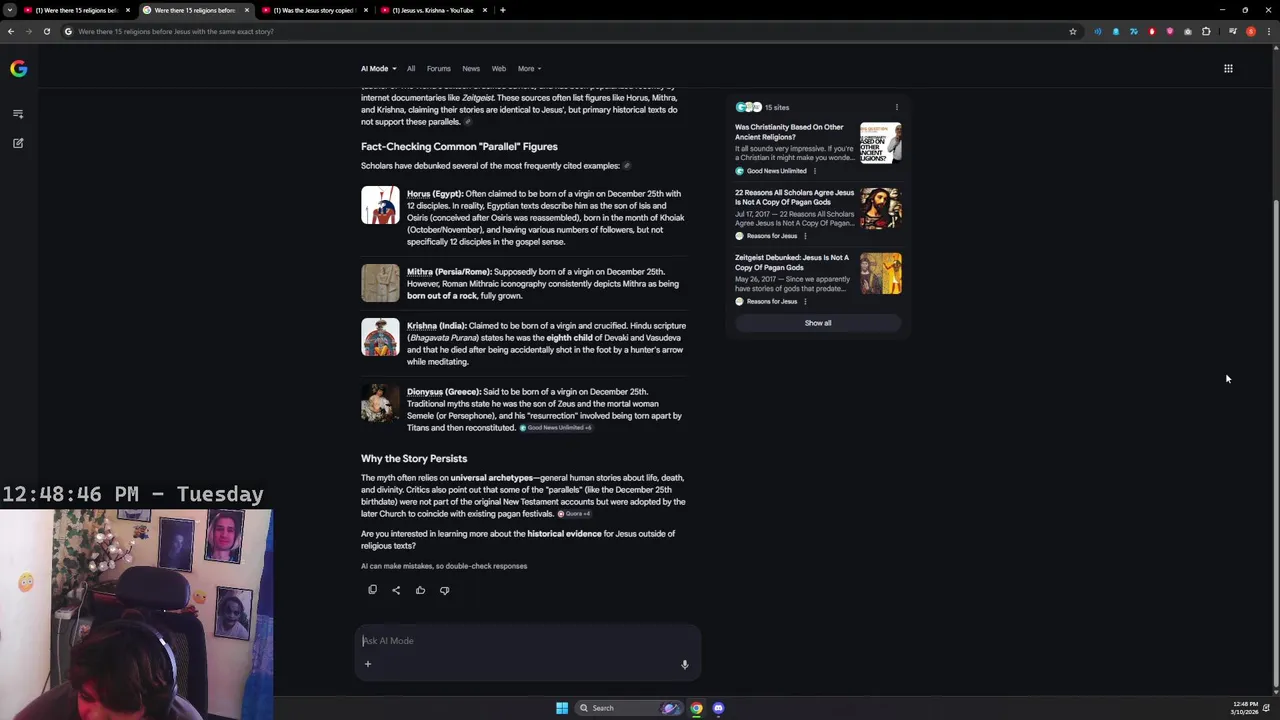This screenshot has width=1280, height=720.
Task: Click the Horus (Egypt) link
Action: tap(434, 194)
